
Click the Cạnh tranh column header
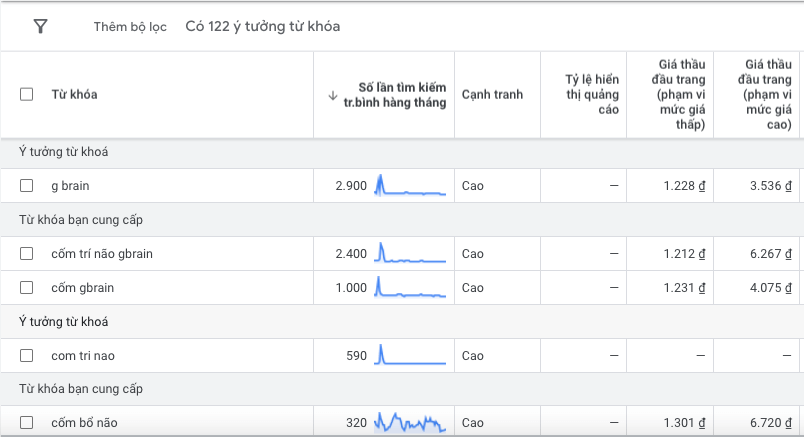(x=492, y=94)
